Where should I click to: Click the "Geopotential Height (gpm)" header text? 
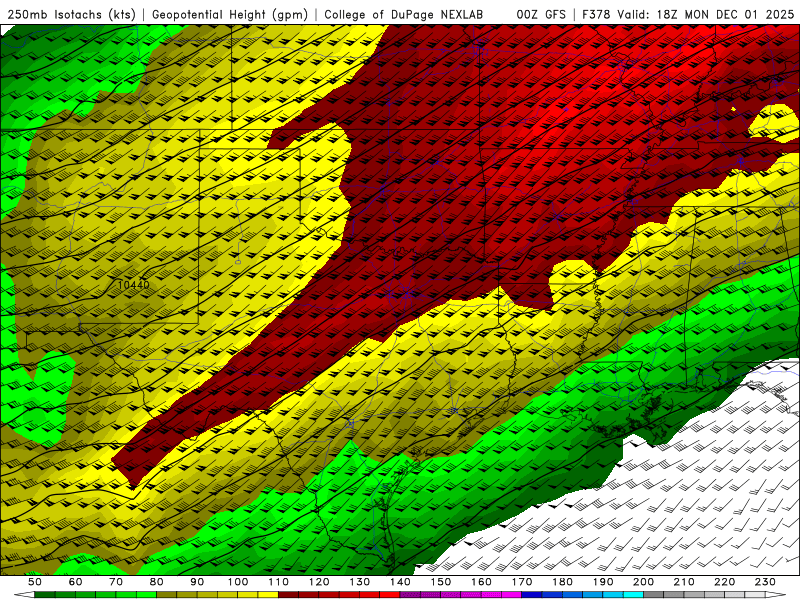coord(230,14)
